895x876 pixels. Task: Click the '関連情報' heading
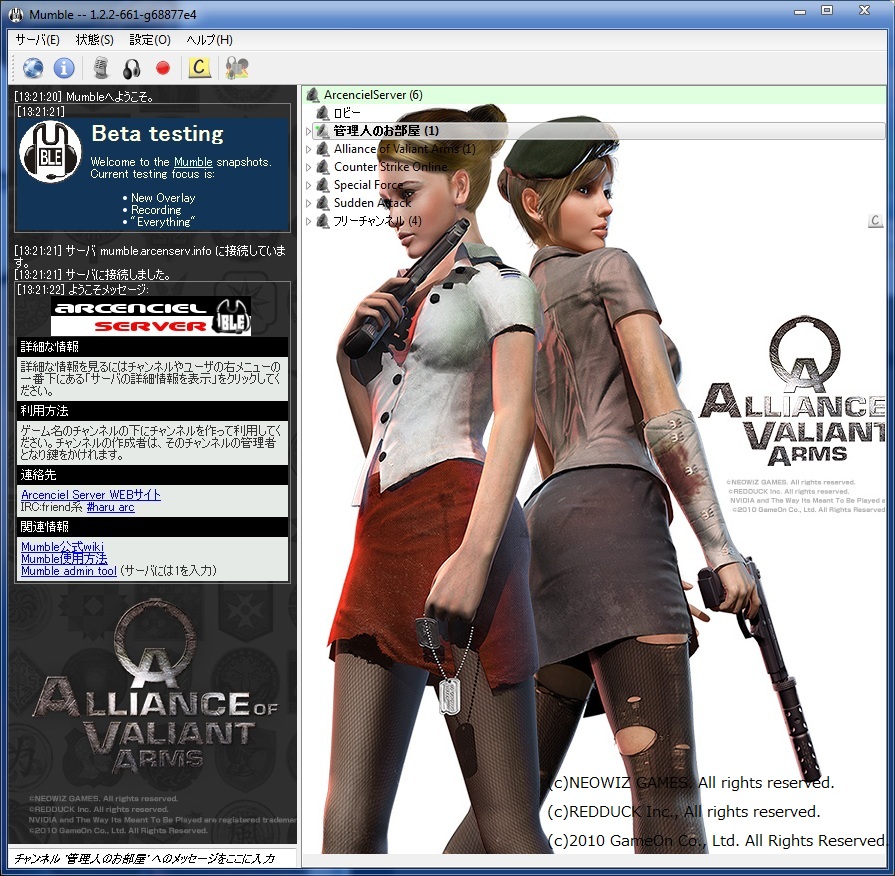pos(44,526)
